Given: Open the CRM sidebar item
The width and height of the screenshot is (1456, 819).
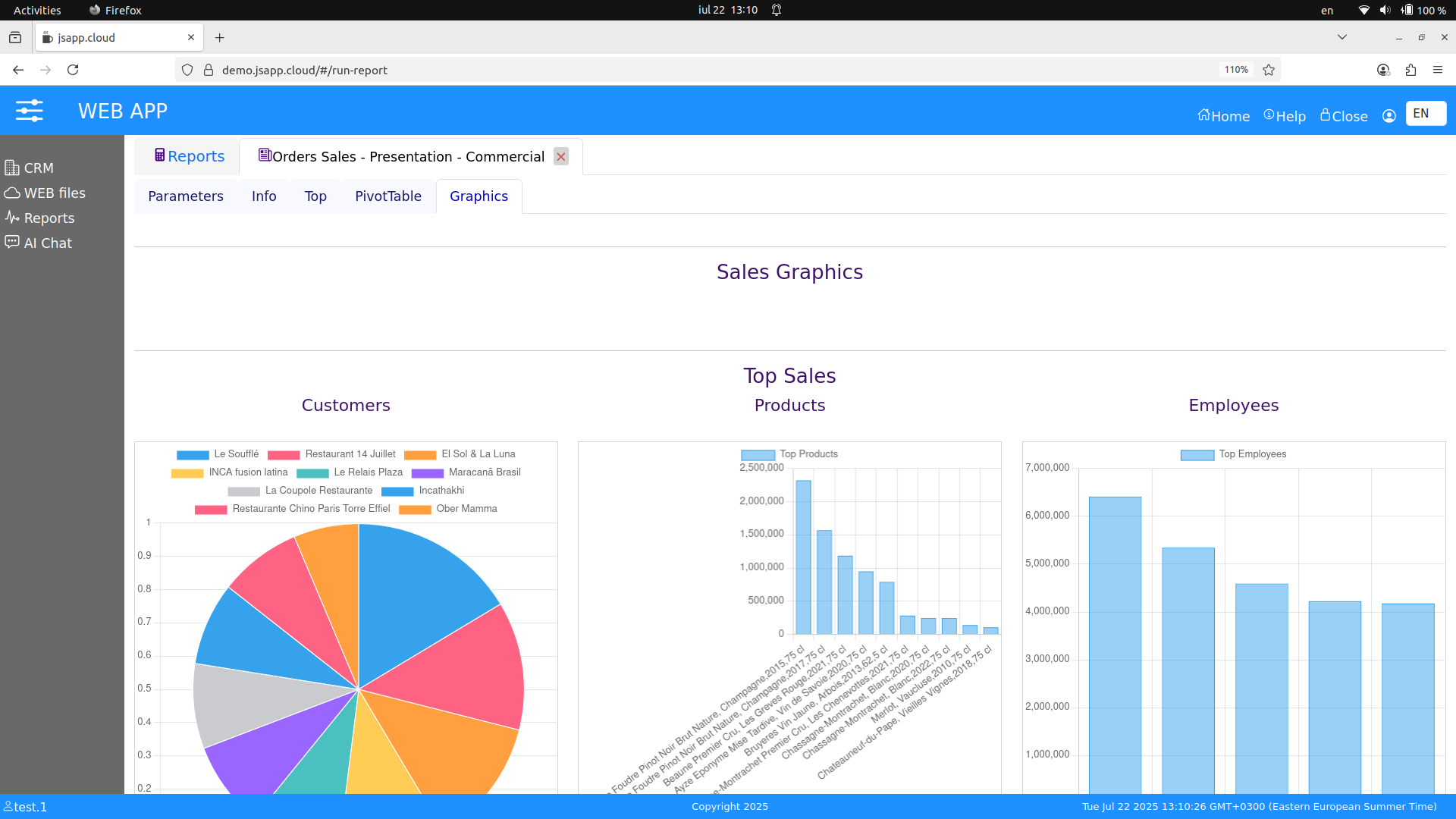Looking at the screenshot, I should [x=38, y=168].
